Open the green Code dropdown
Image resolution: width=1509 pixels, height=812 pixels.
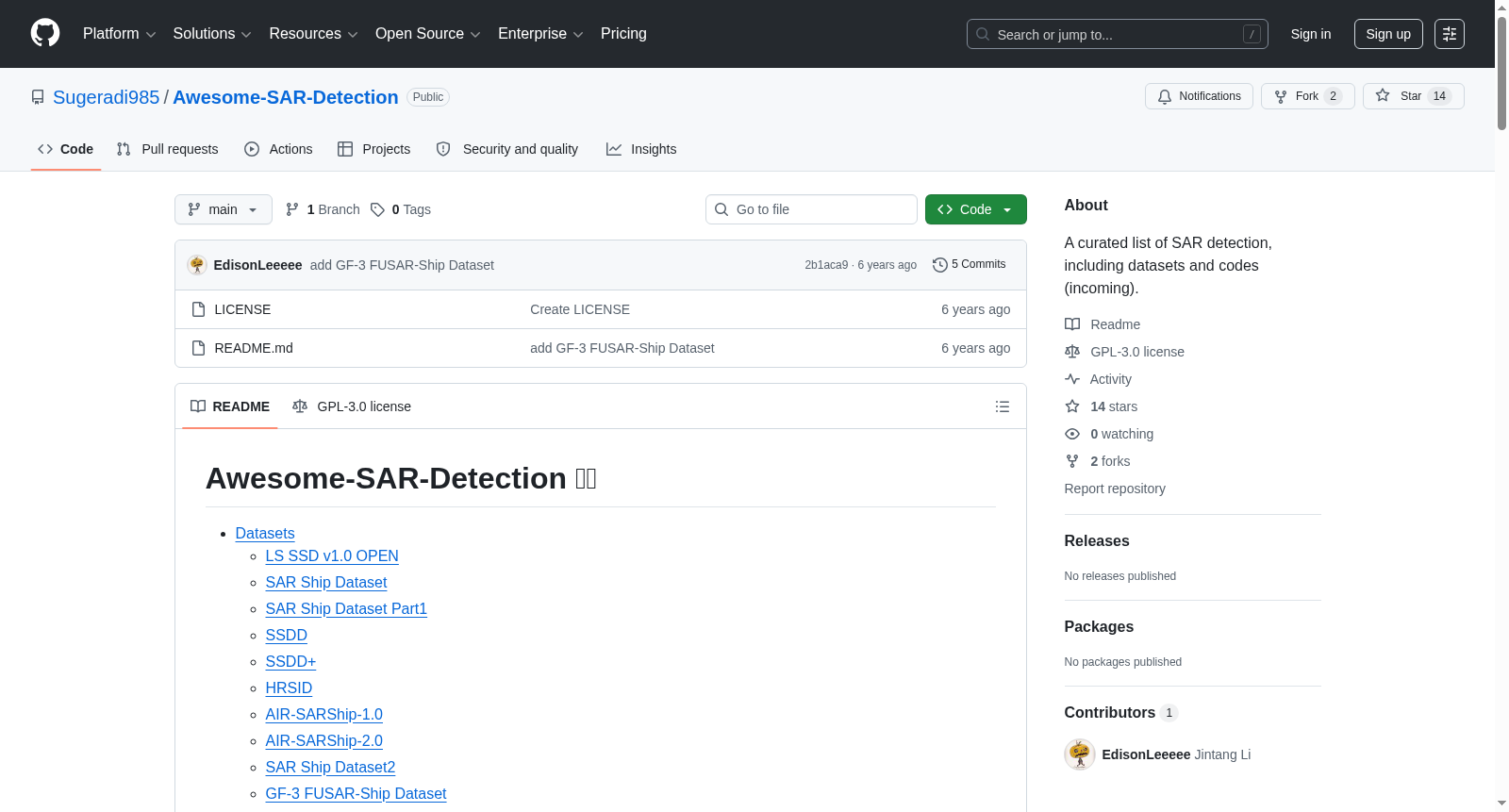975,209
